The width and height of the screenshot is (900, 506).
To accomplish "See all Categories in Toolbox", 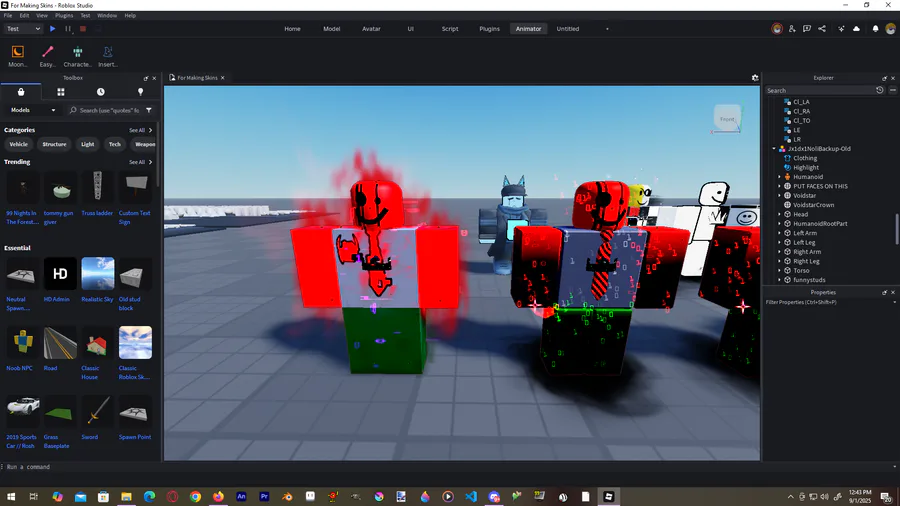I will tap(141, 130).
